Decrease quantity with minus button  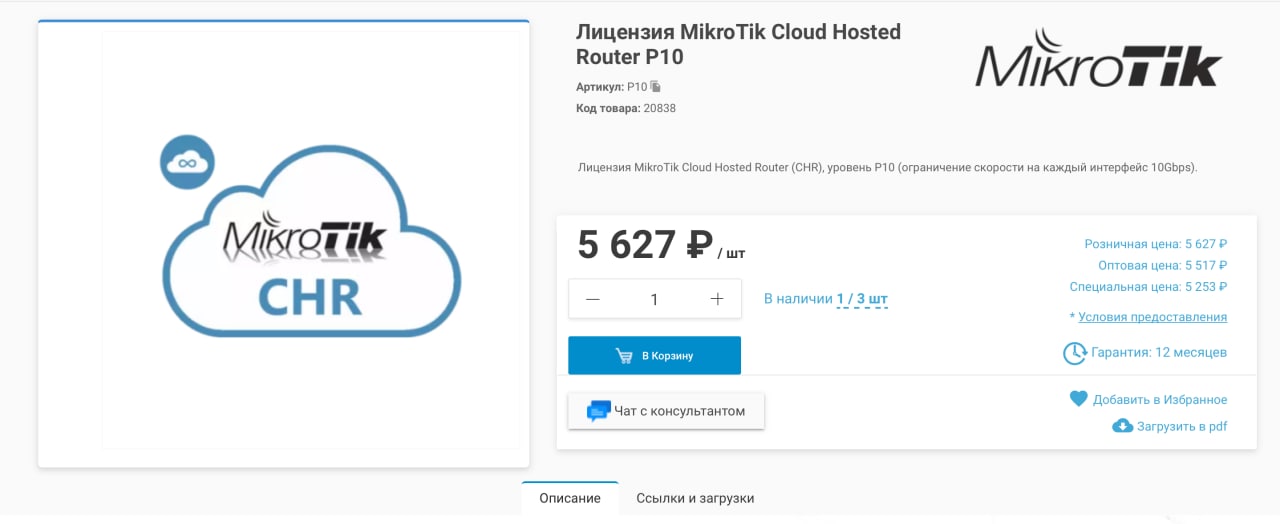pos(593,299)
